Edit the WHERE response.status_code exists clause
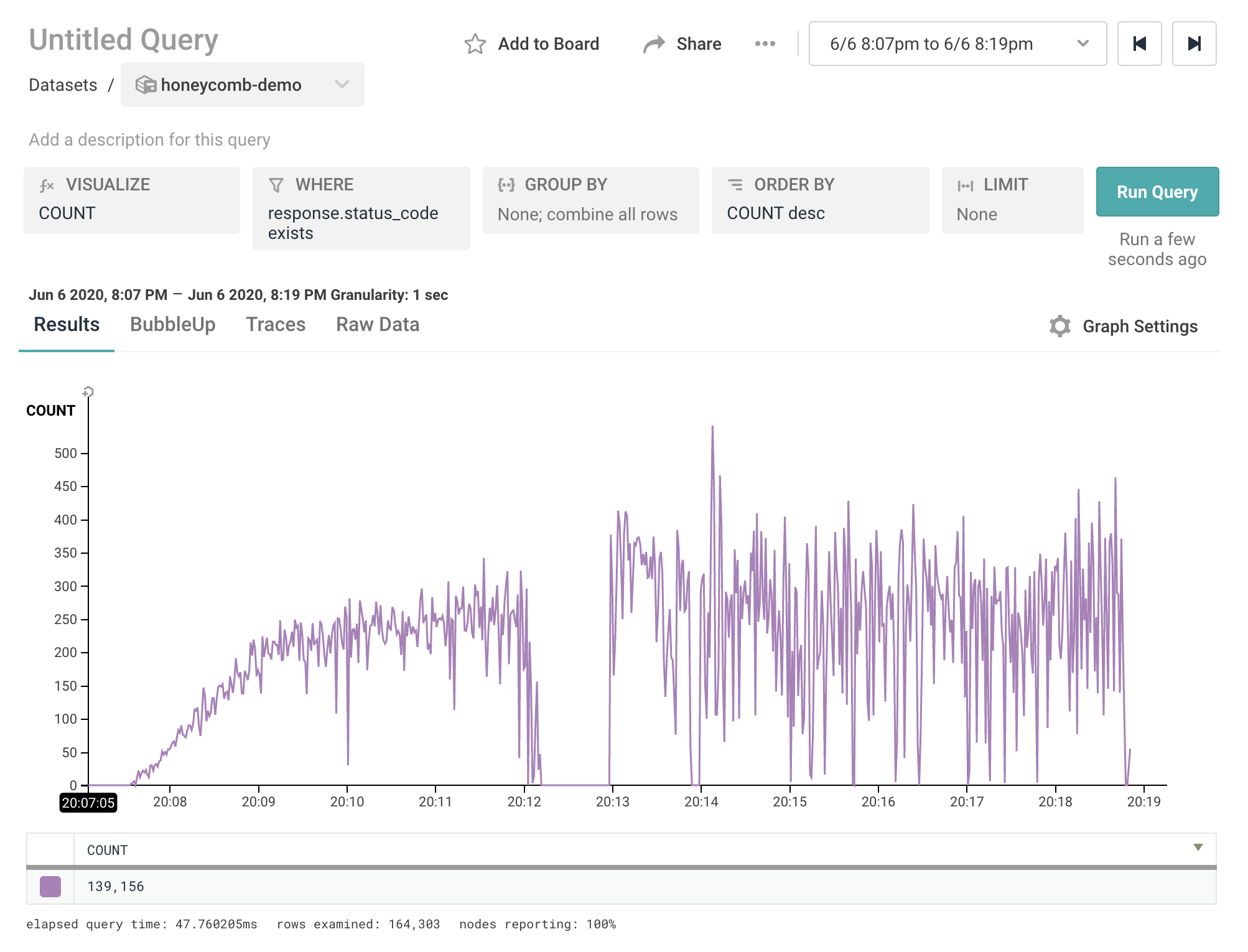This screenshot has height=952, width=1248. [361, 208]
